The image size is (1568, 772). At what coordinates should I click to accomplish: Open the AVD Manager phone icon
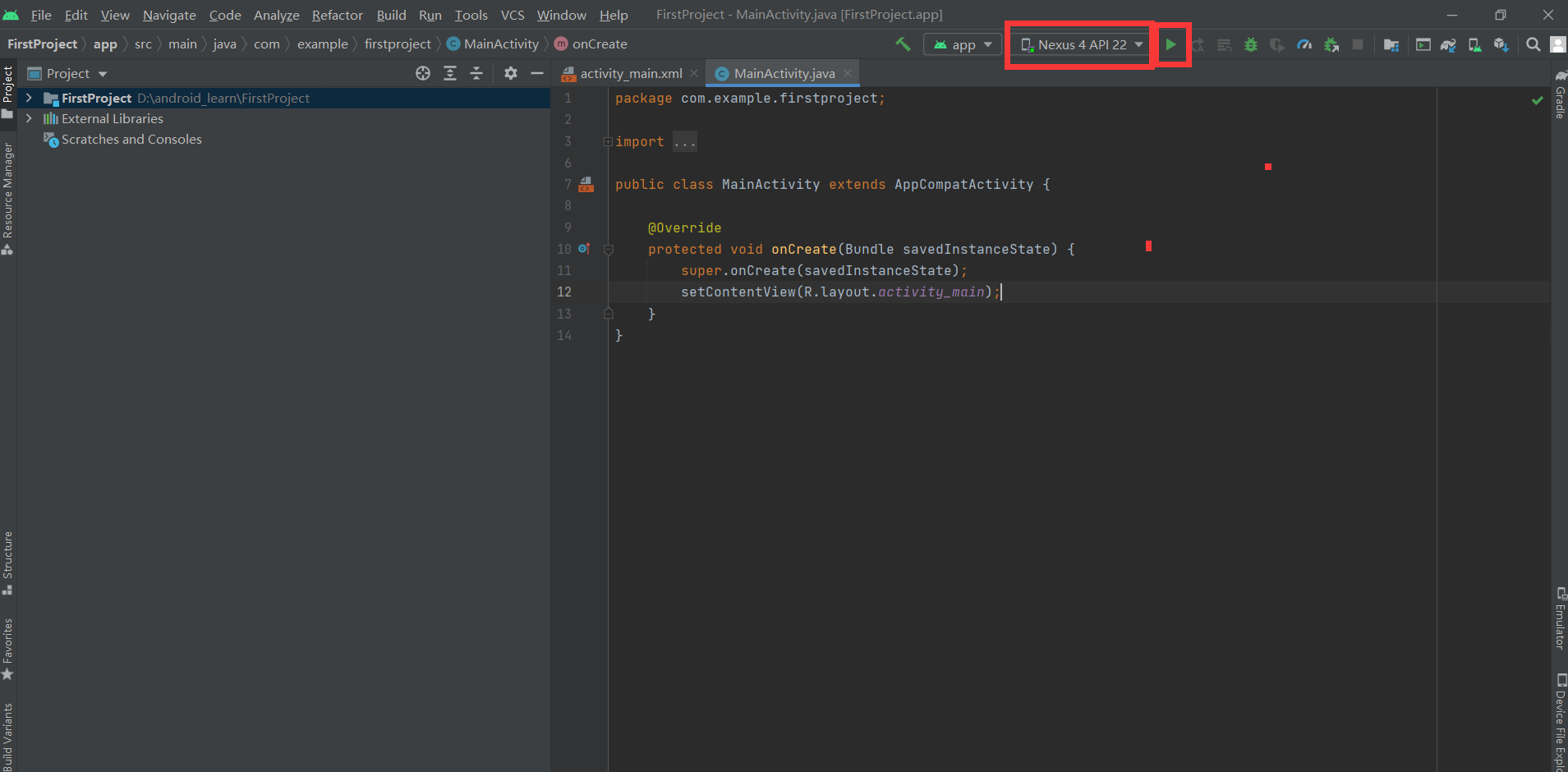(1475, 44)
